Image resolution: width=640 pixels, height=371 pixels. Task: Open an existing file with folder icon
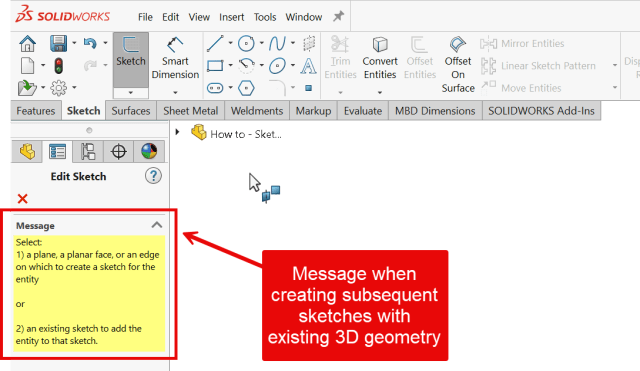(27, 87)
